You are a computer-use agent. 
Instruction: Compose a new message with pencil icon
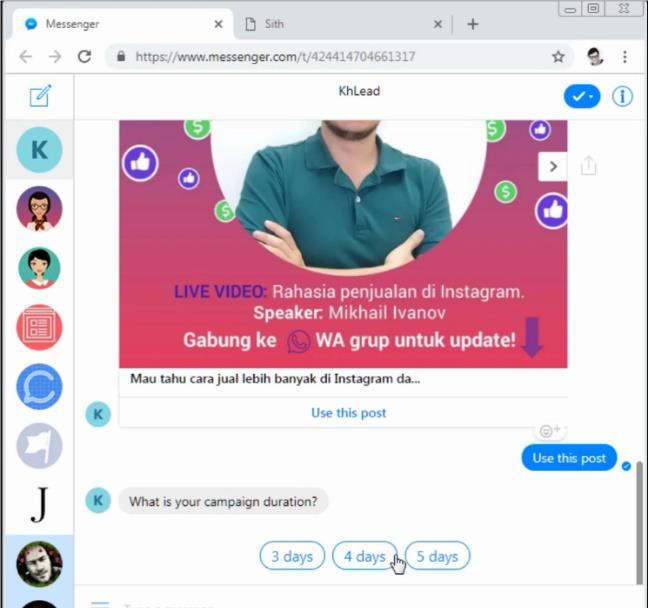(40, 96)
